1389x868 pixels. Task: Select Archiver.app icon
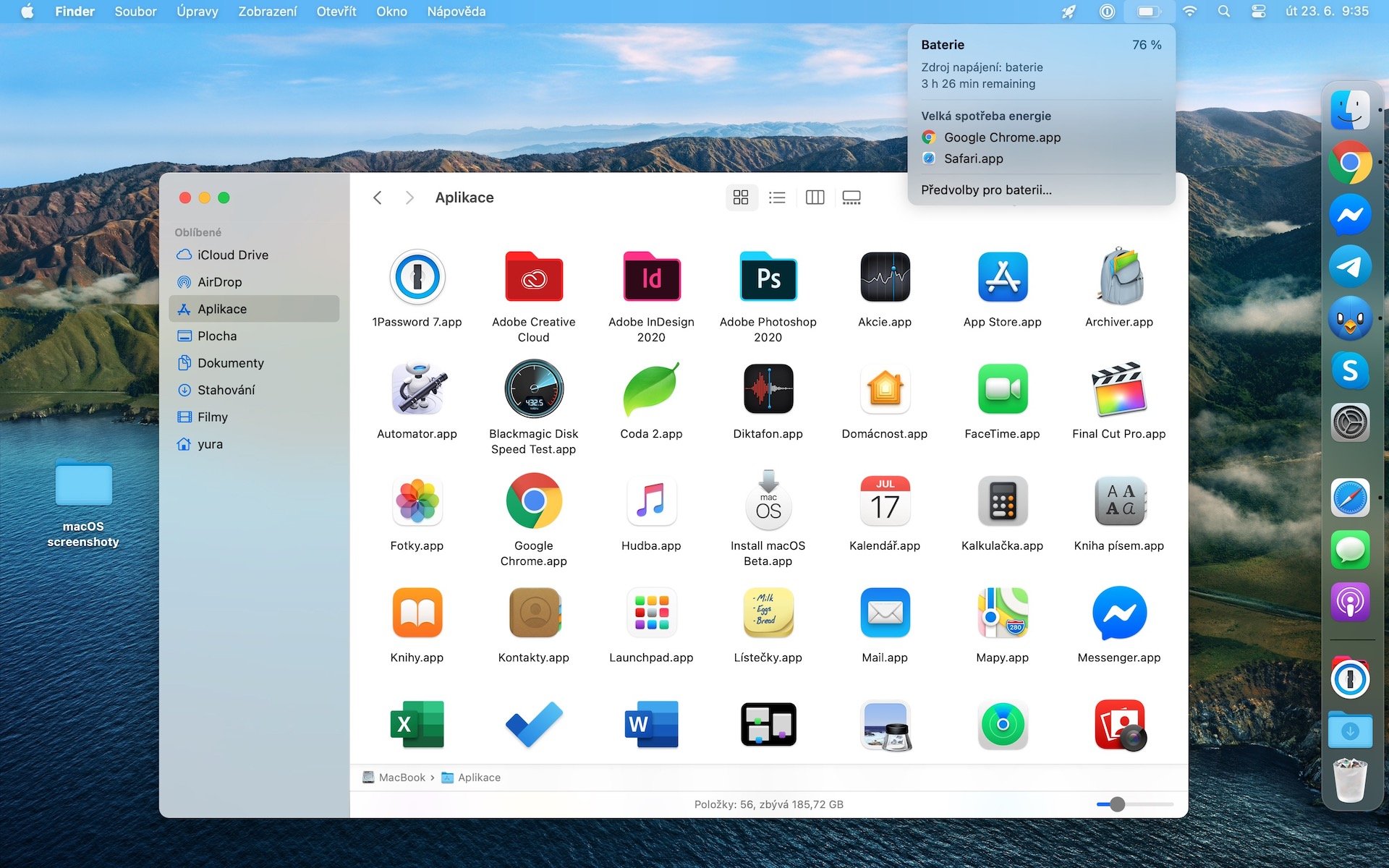[x=1119, y=276]
